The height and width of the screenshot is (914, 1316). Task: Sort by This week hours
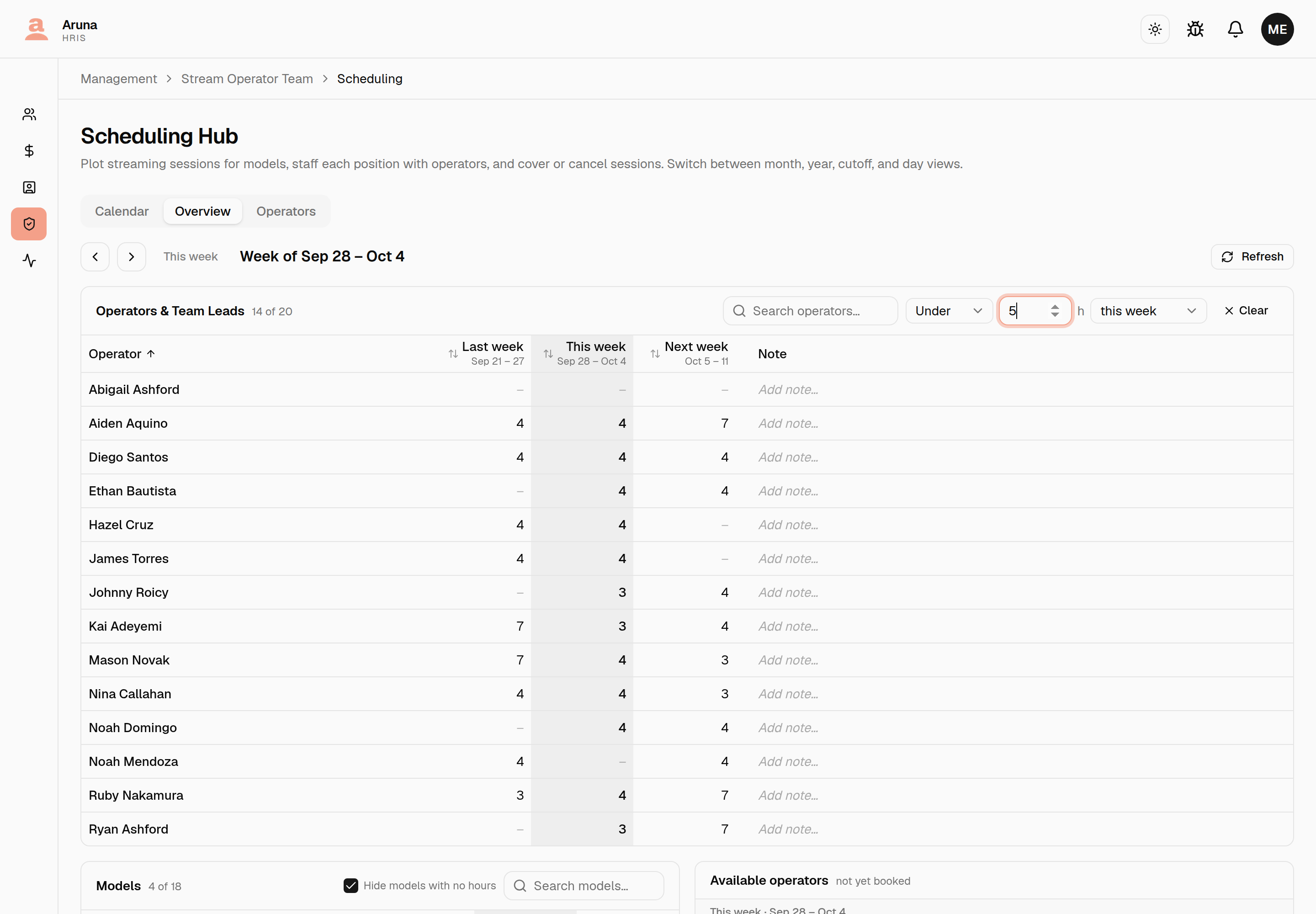584,353
